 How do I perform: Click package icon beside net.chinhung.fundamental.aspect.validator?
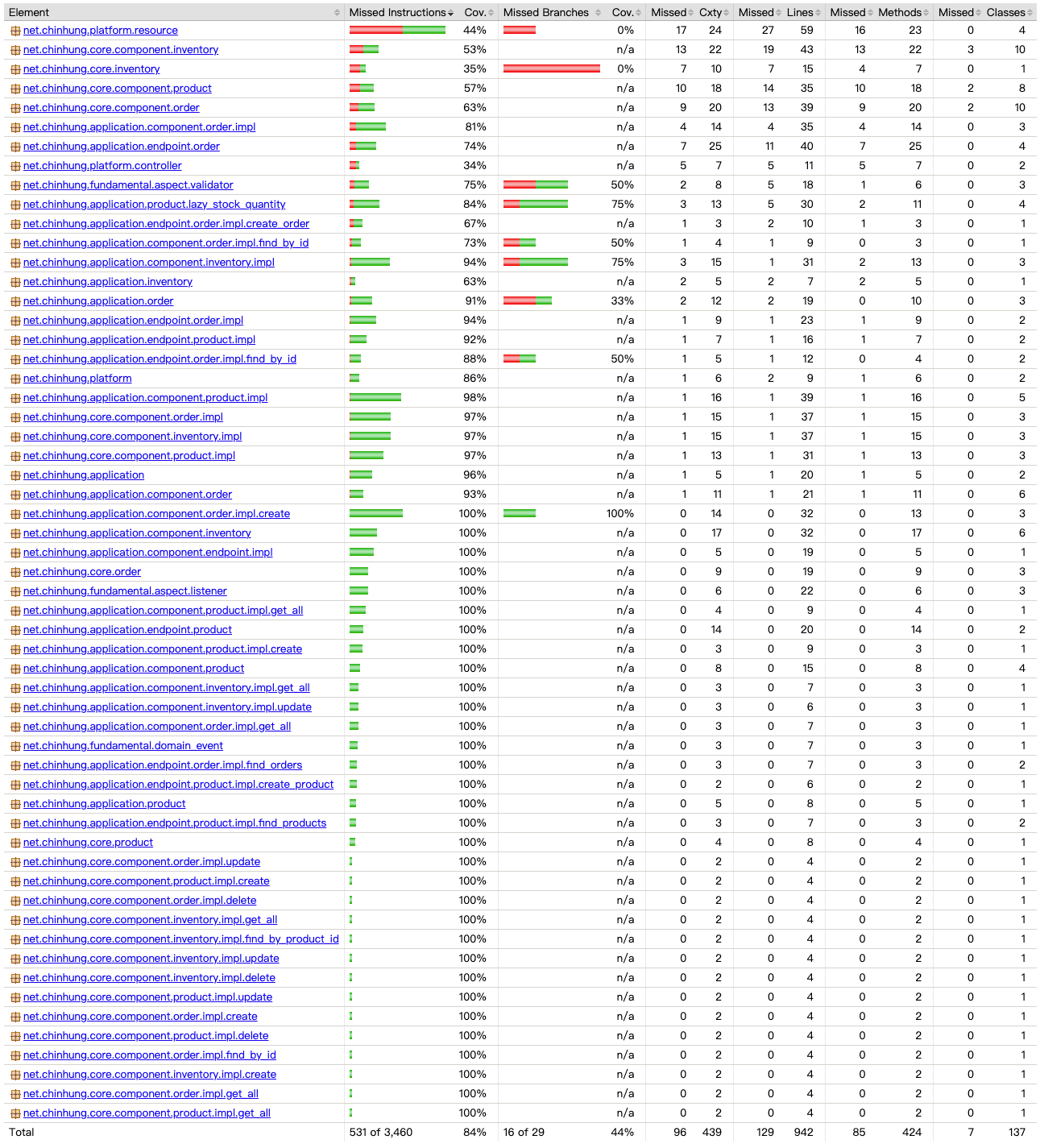[x=15, y=185]
